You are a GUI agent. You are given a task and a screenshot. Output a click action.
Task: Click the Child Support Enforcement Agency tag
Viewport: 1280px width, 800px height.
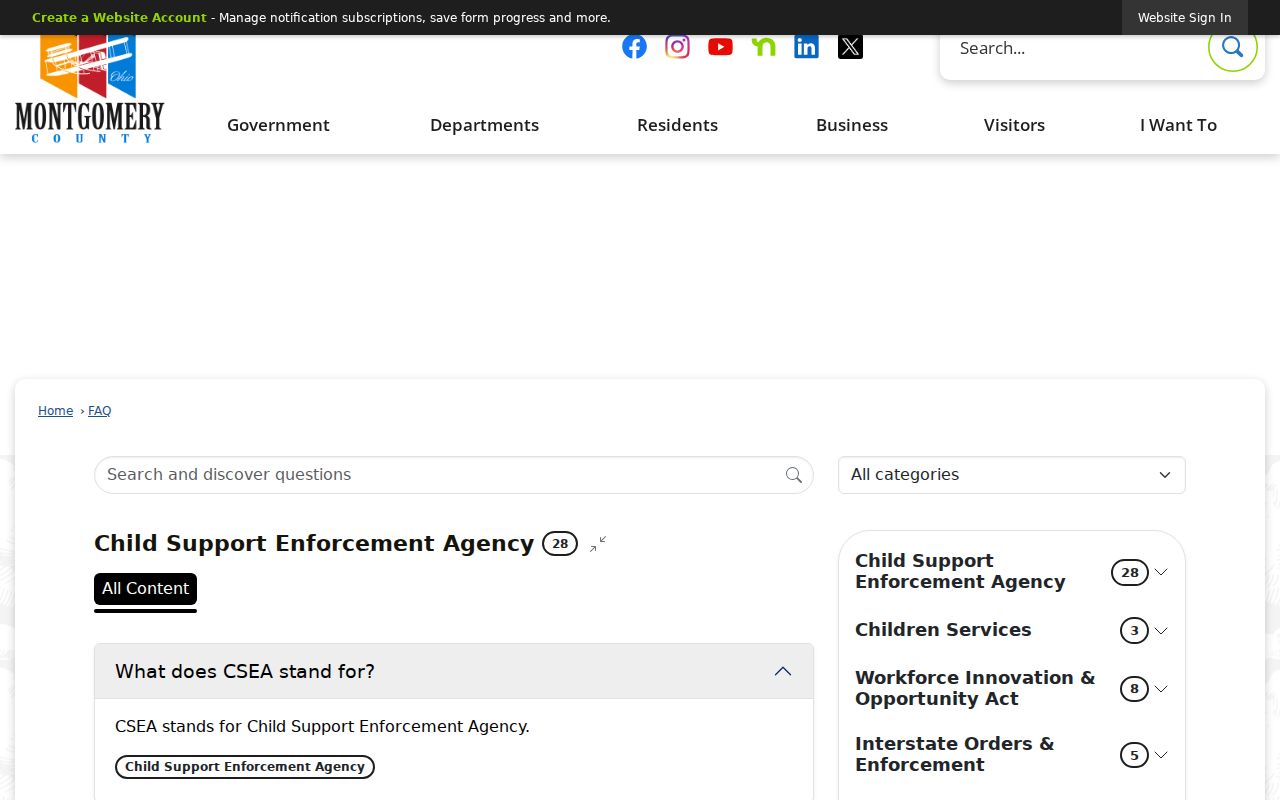pyautogui.click(x=245, y=767)
